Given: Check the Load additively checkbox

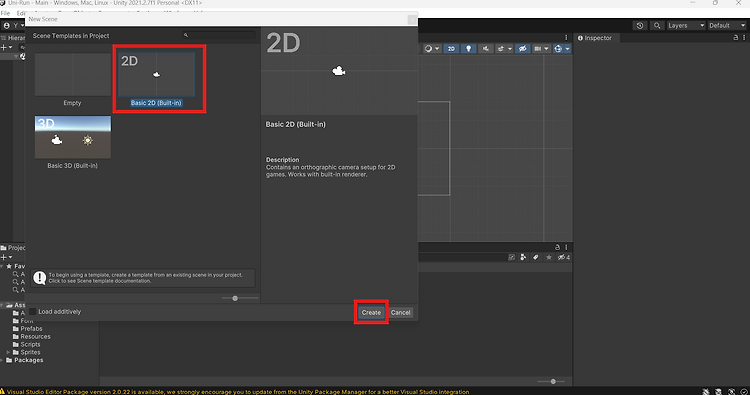Looking at the screenshot, I should pyautogui.click(x=33, y=312).
